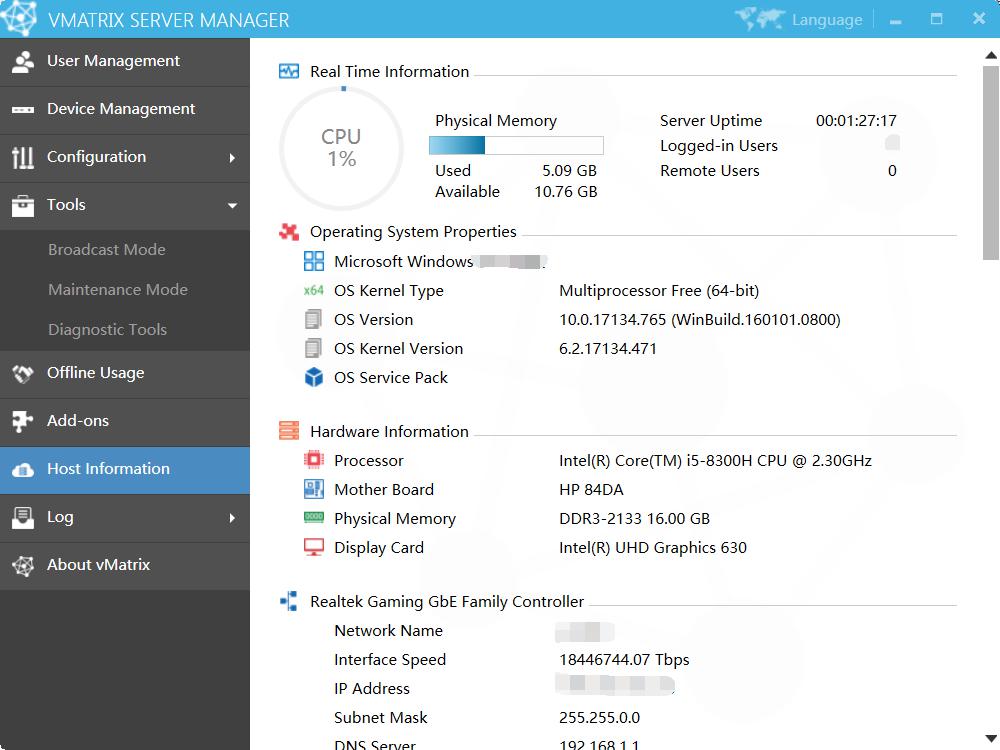1000x750 pixels.
Task: Click the Hardware Information orange server icon
Action: tap(289, 430)
